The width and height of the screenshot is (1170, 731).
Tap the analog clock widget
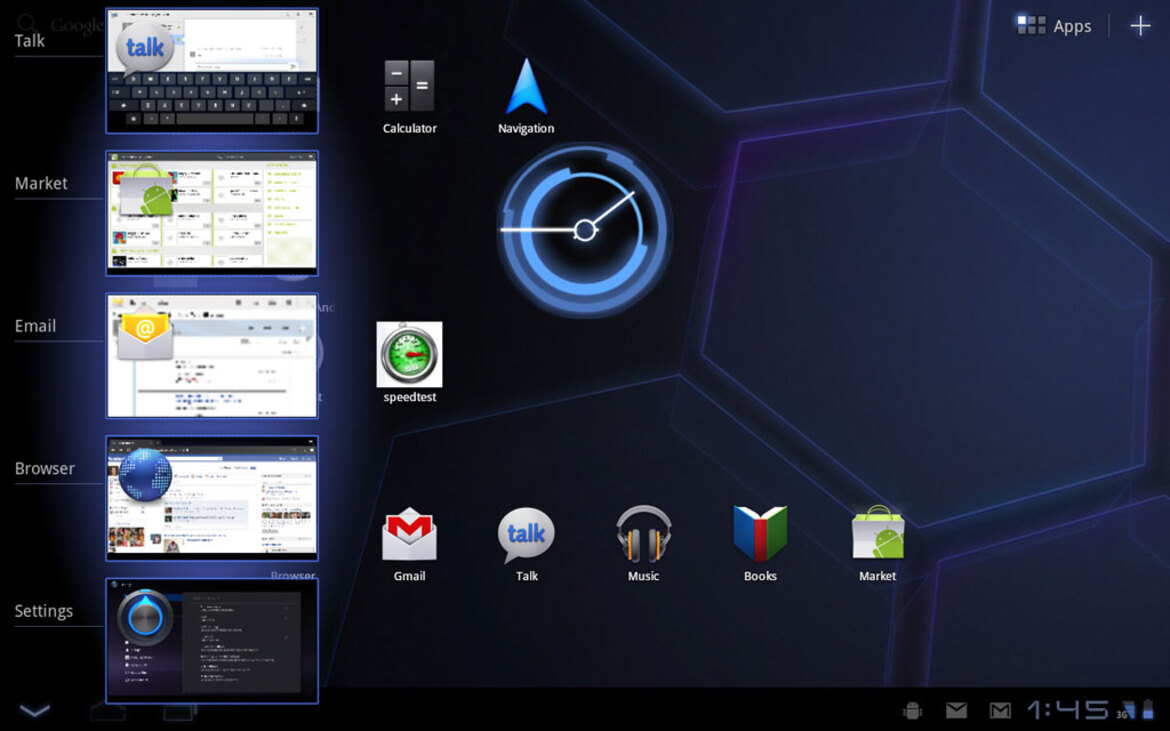point(585,230)
